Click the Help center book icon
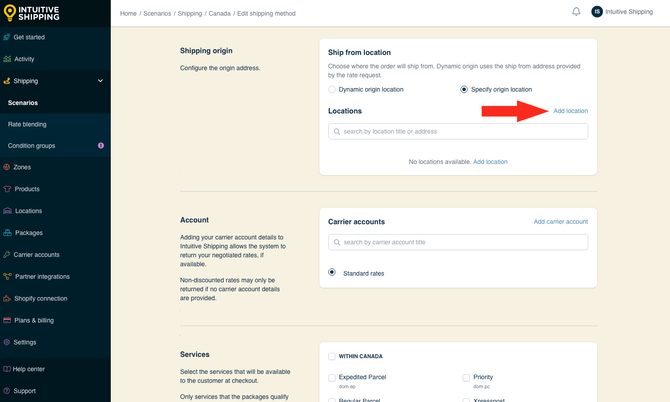Viewport: 670px width, 402px height. (7, 369)
